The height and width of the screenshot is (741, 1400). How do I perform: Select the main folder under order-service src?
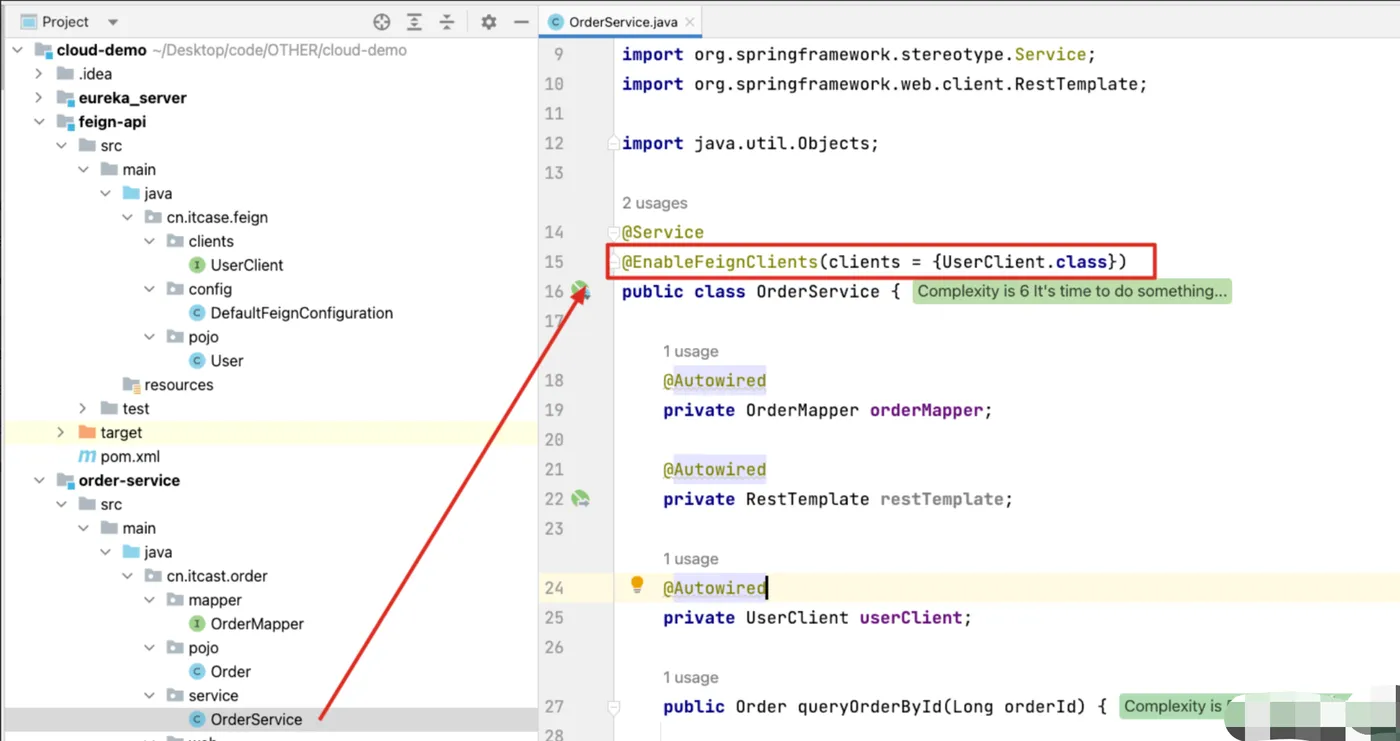(x=139, y=528)
